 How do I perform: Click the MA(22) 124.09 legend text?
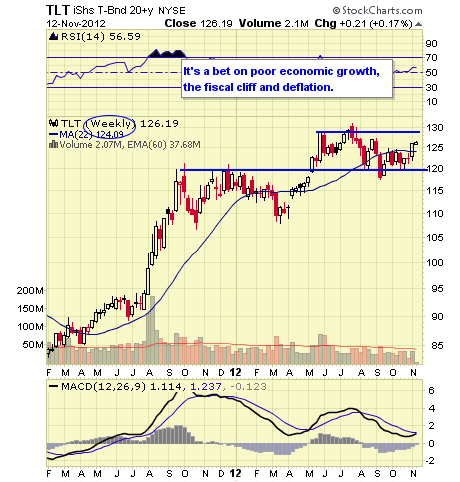tap(91, 134)
